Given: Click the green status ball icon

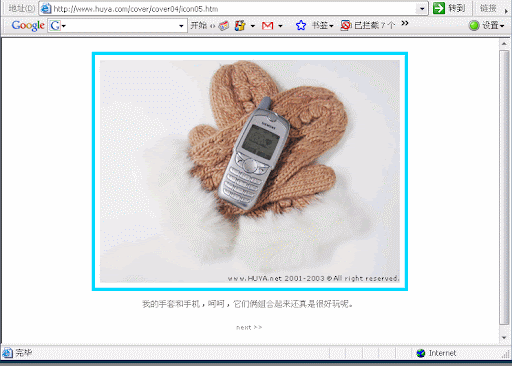Looking at the screenshot, I should 474,26.
